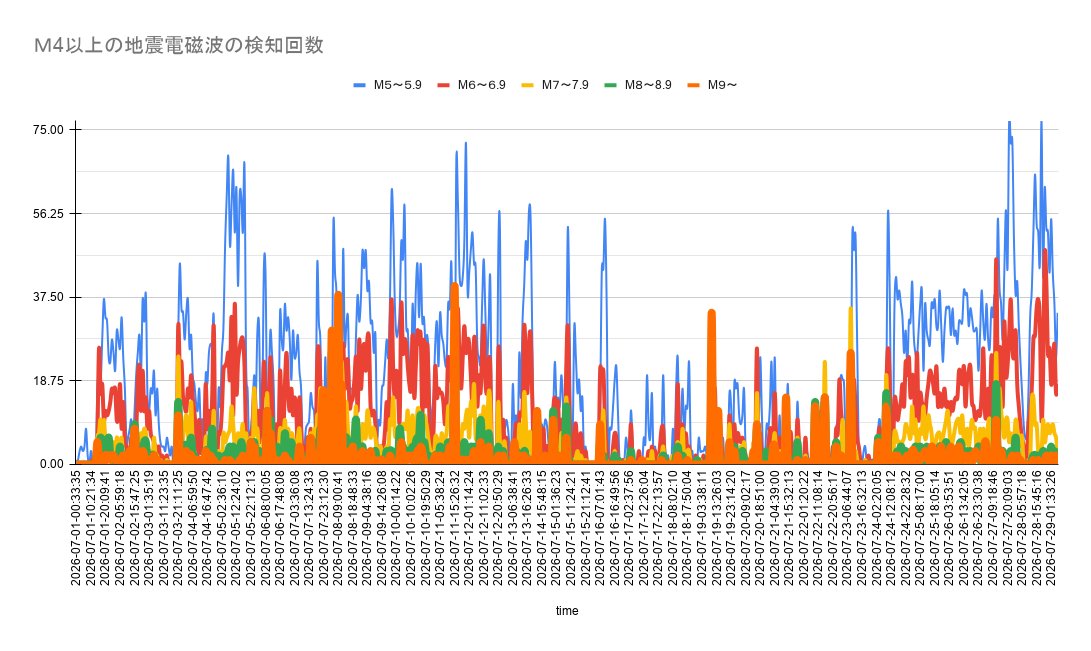Click x-axis label '2026-07-03-11:23:35'
Image resolution: width=1091 pixels, height=651 pixels.
point(164,528)
